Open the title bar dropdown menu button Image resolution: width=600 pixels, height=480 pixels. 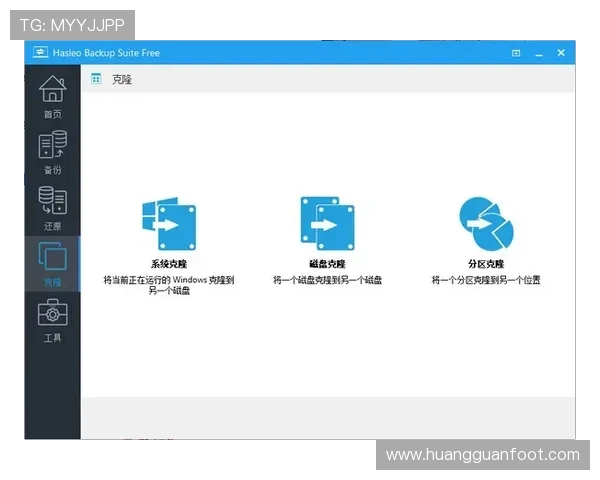516,53
